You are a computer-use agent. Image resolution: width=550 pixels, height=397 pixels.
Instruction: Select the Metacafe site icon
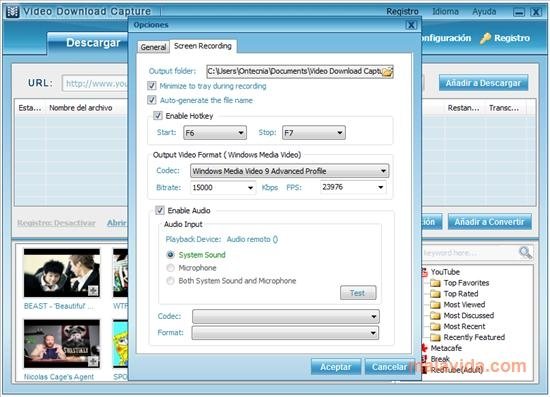[x=424, y=348]
